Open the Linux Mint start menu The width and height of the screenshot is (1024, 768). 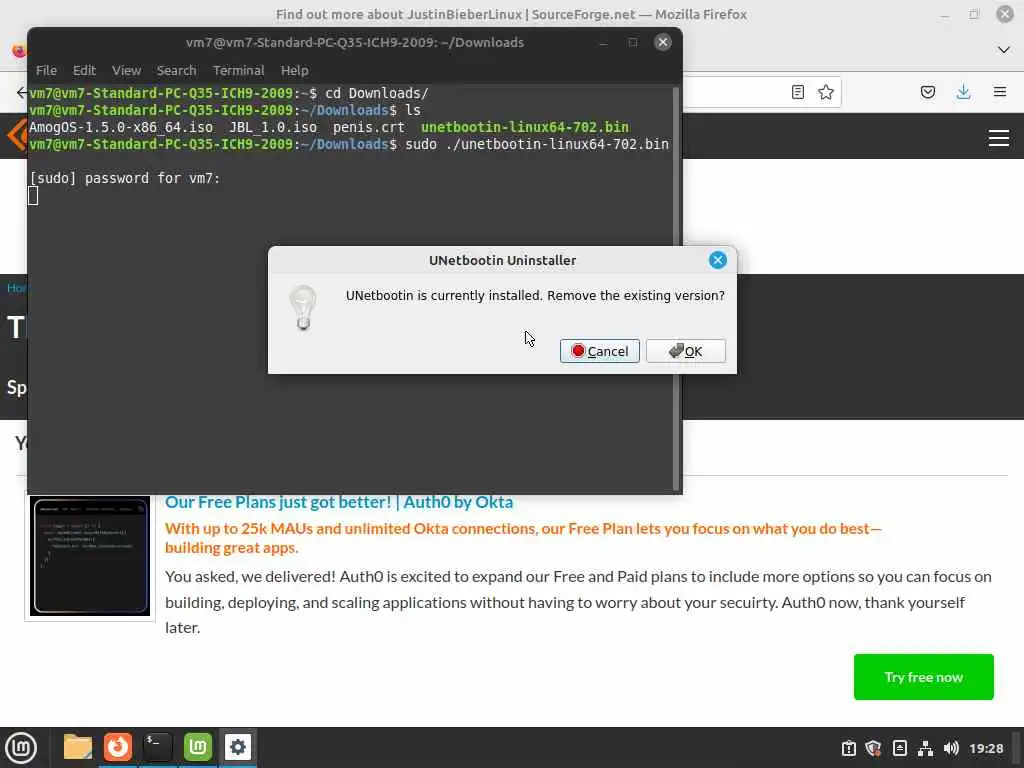(x=21, y=748)
